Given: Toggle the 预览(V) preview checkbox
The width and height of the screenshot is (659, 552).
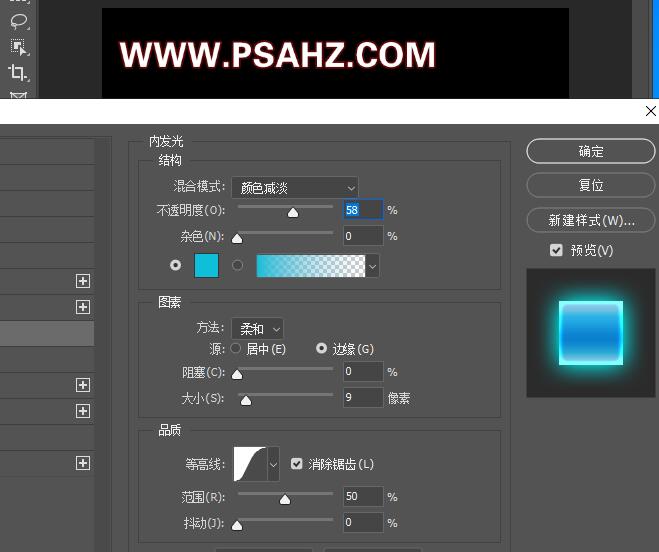Looking at the screenshot, I should coord(556,250).
